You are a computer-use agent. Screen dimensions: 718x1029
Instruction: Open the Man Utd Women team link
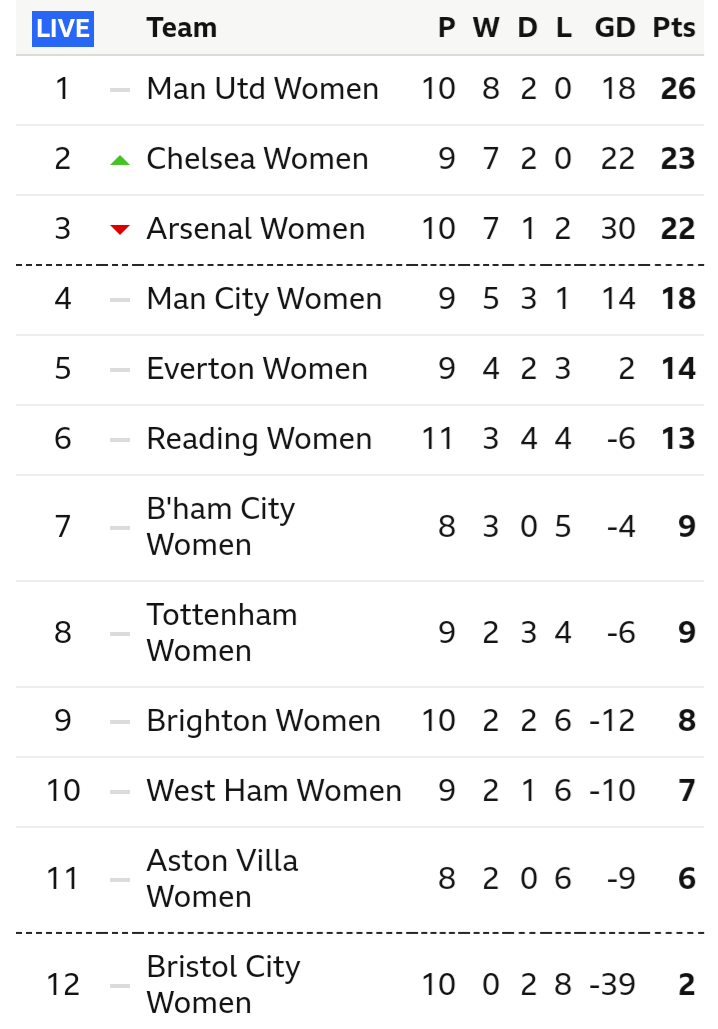pos(262,89)
